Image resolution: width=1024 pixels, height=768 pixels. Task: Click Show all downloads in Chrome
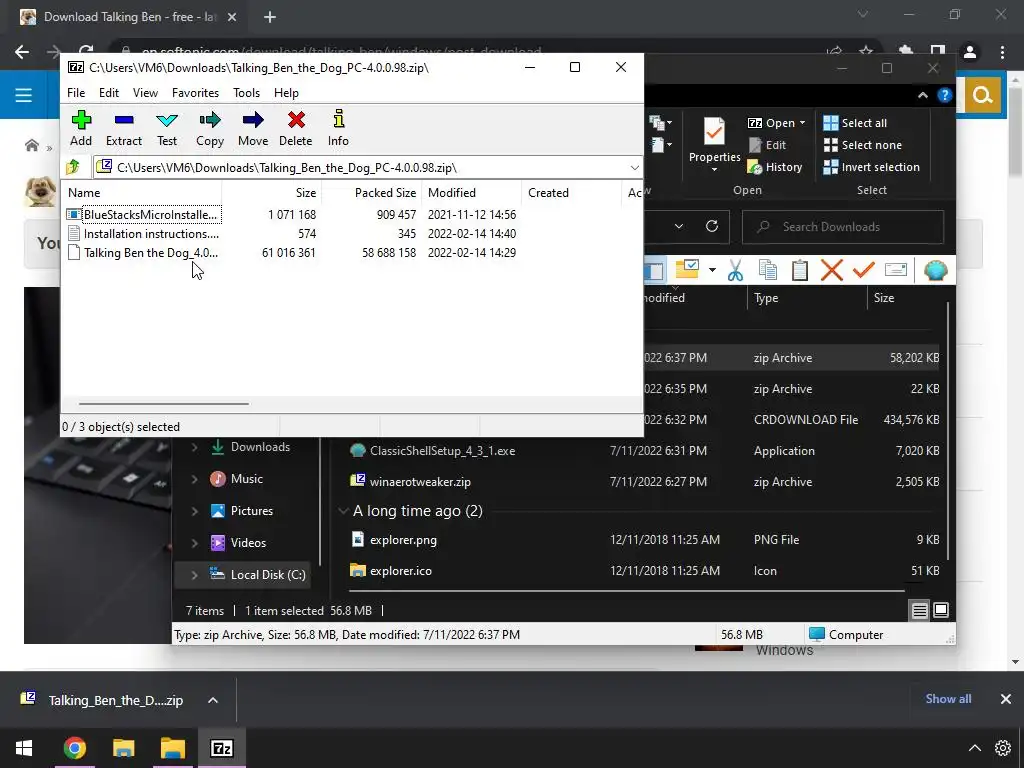pyautogui.click(x=948, y=699)
